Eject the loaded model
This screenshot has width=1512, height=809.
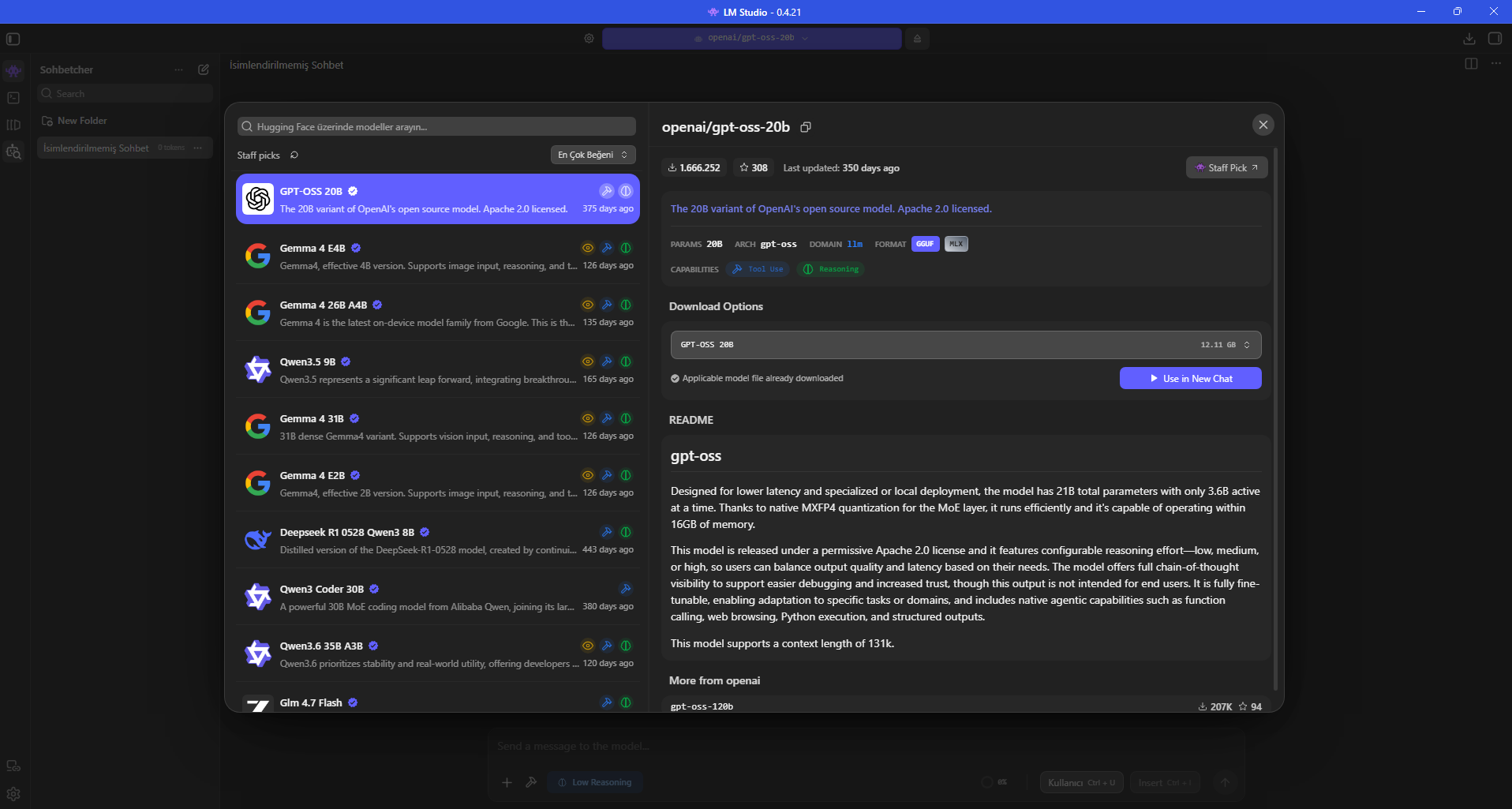tap(917, 39)
